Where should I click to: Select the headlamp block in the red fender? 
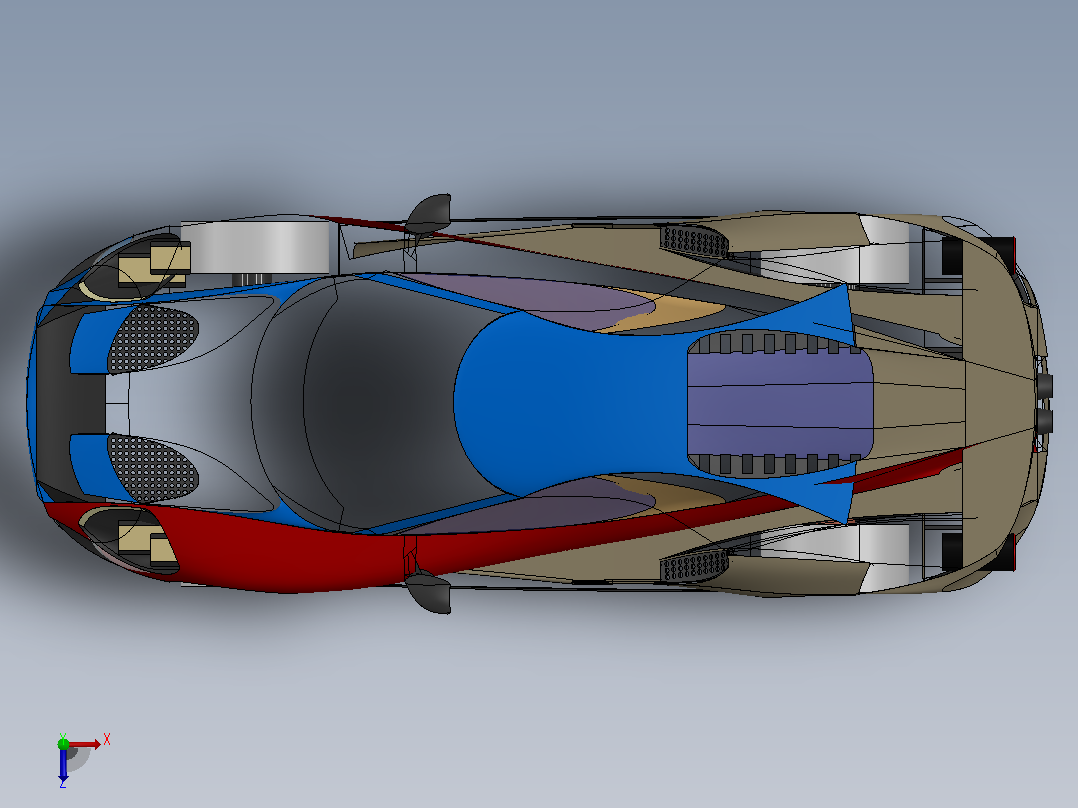click(x=146, y=540)
